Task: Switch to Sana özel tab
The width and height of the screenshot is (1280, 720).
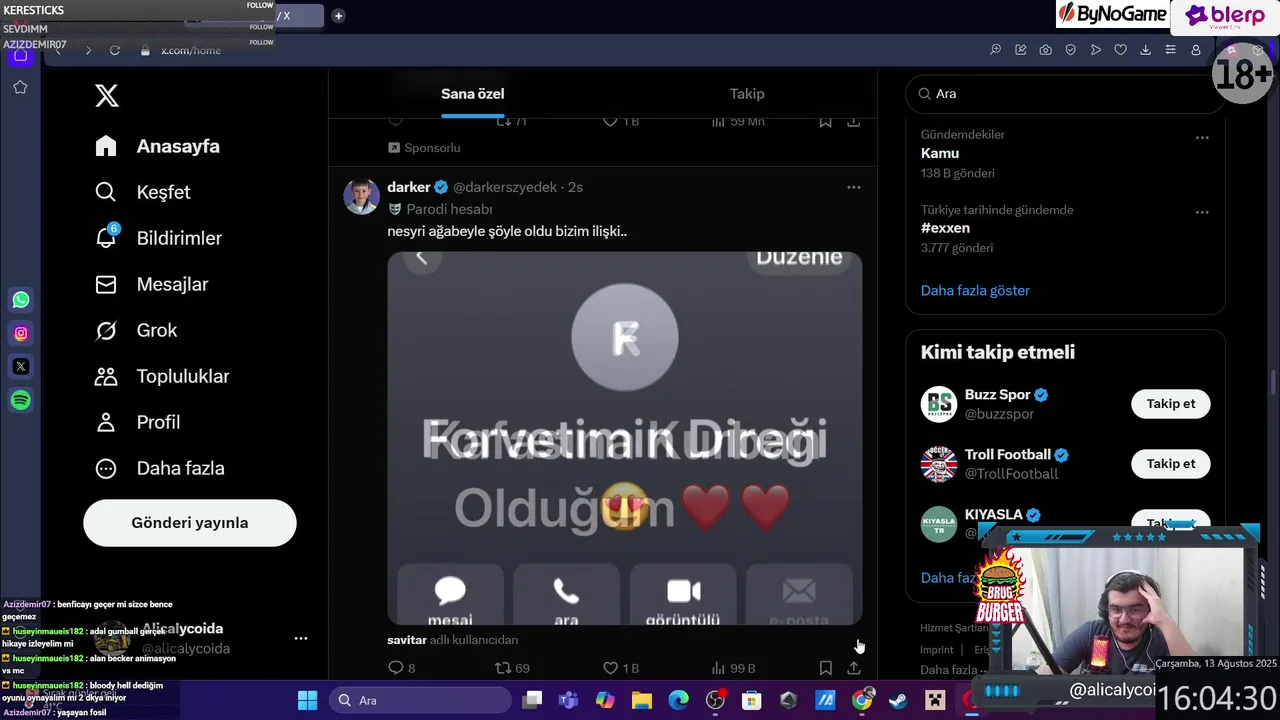Action: 473,94
